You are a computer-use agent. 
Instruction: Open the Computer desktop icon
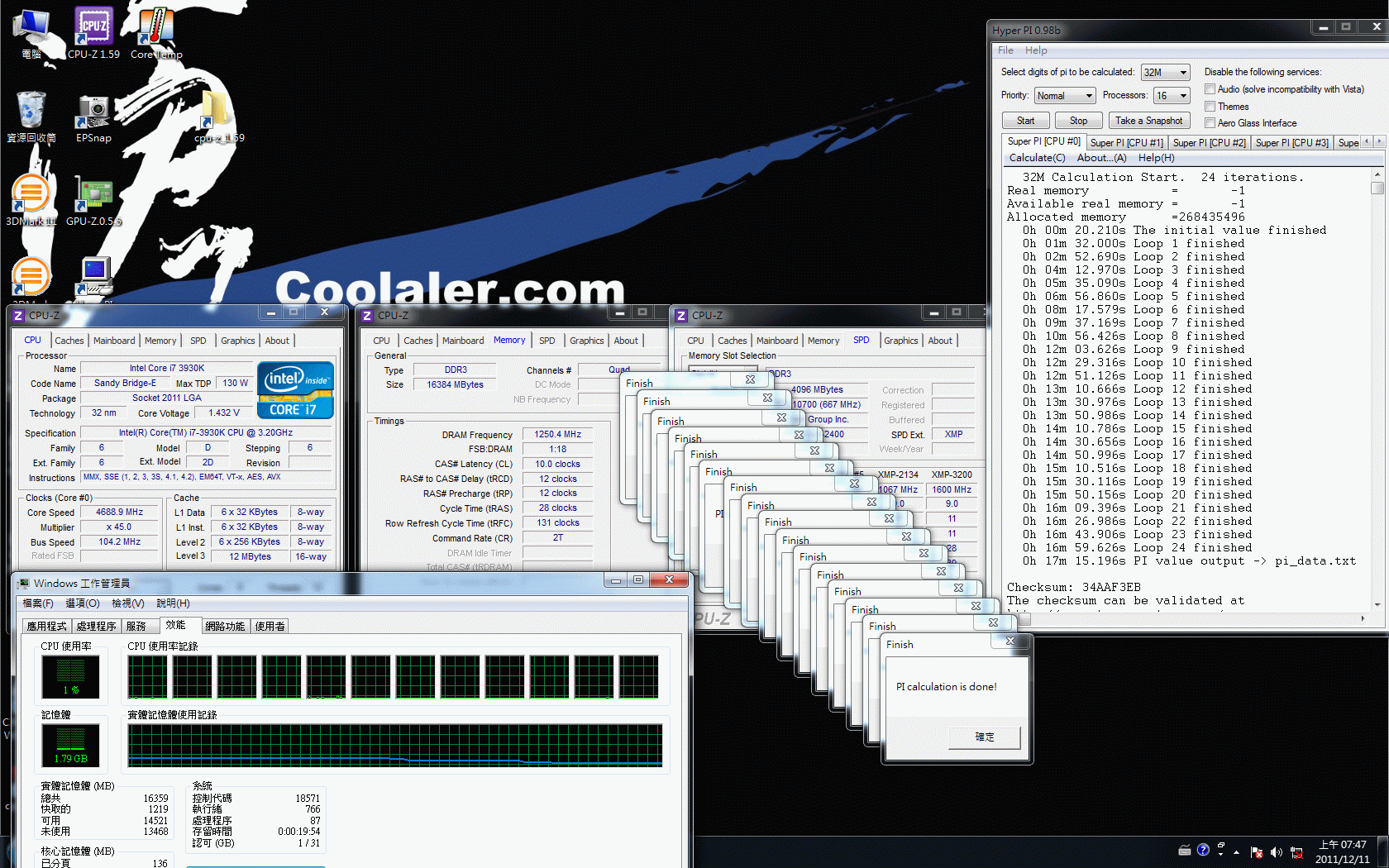coord(31,33)
